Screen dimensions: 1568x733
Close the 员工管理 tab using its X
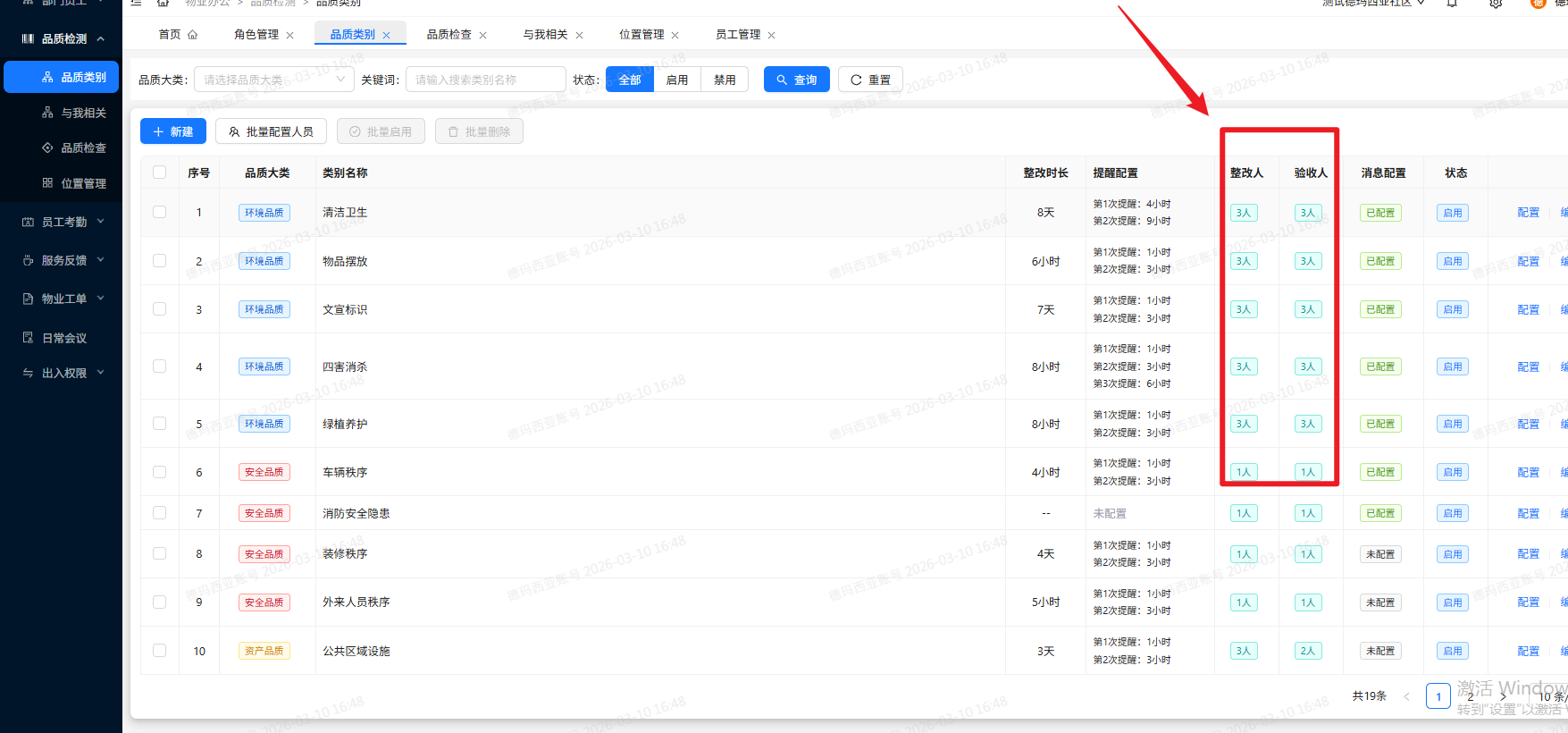click(771, 36)
